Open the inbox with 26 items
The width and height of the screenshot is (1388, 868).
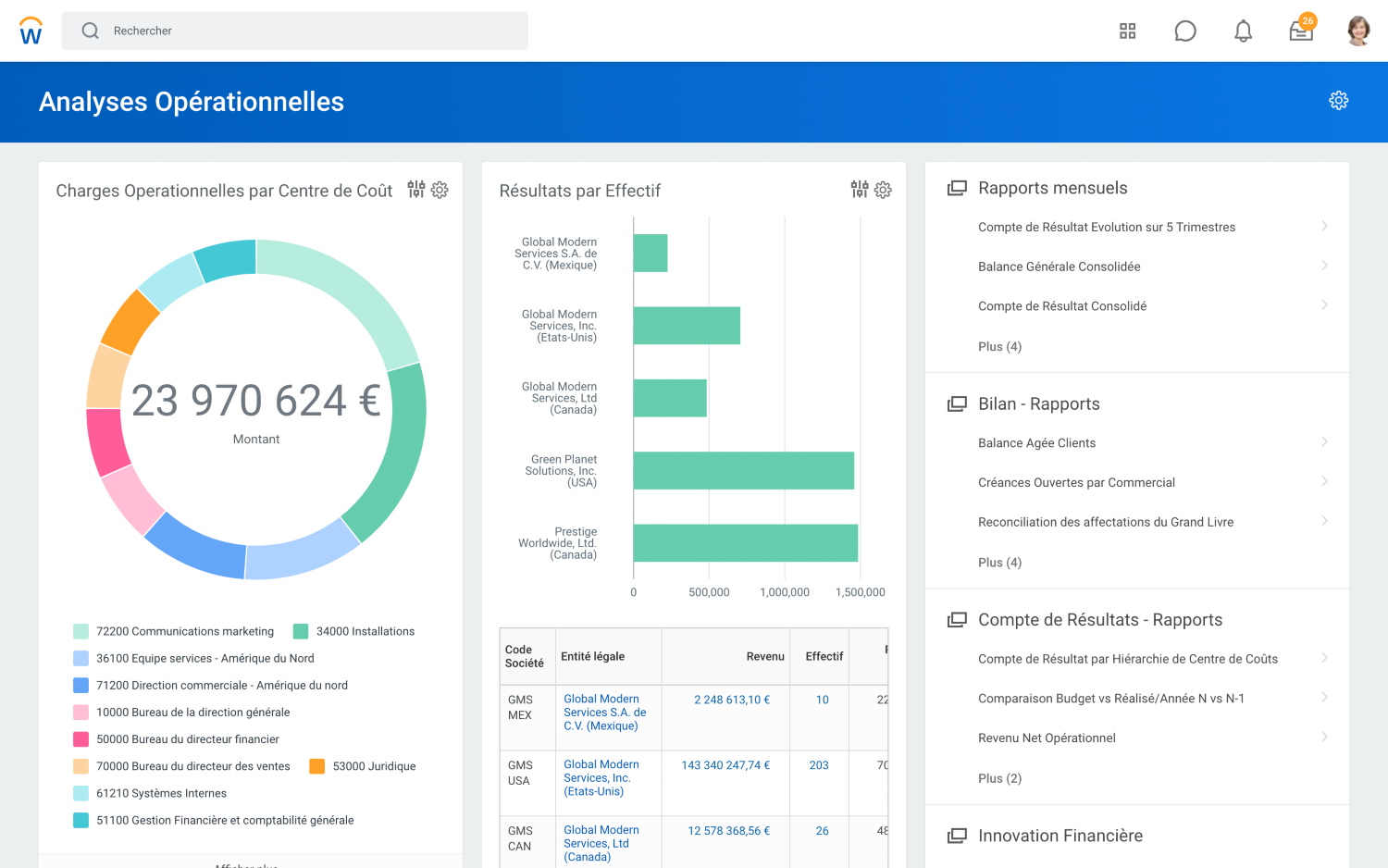pyautogui.click(x=1302, y=29)
